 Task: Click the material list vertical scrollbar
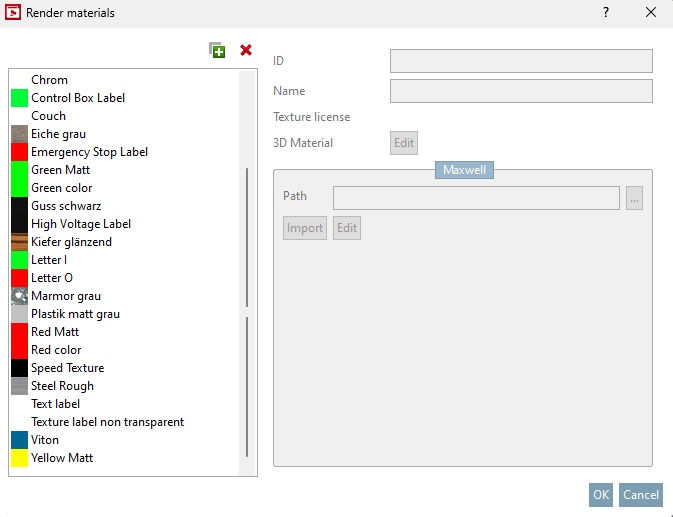point(247,240)
